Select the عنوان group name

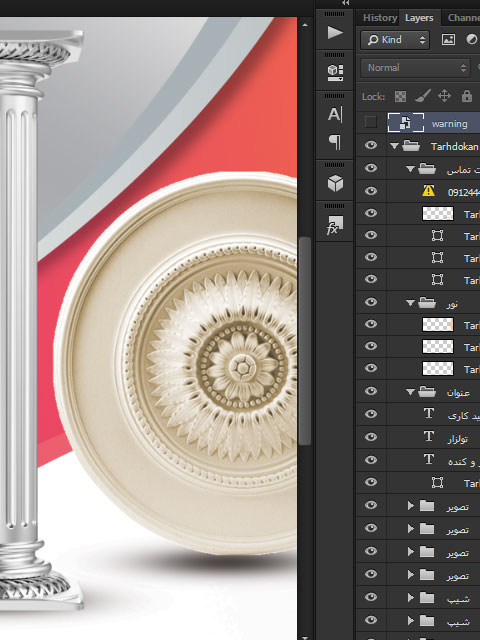tap(458, 393)
